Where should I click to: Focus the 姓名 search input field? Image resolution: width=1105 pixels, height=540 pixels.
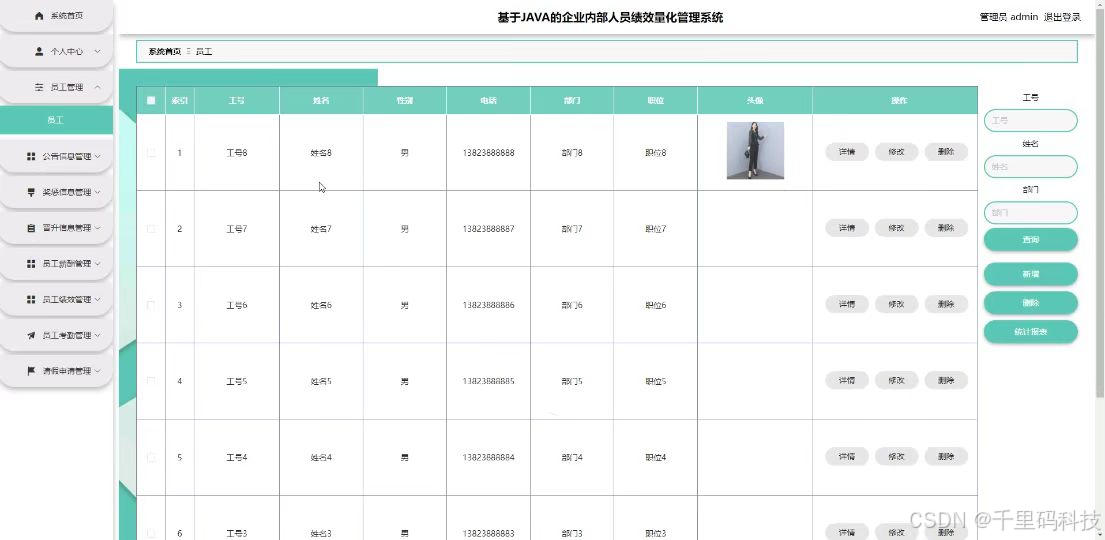pyautogui.click(x=1030, y=166)
